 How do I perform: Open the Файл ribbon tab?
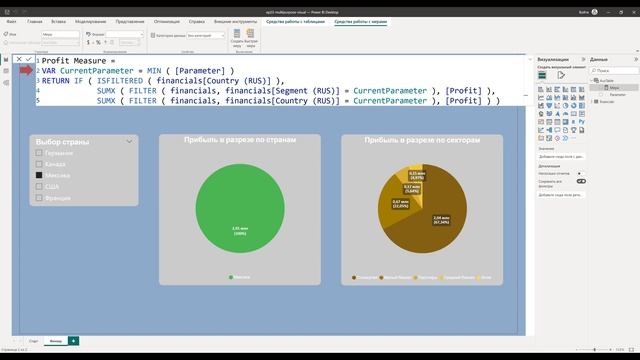click(x=11, y=21)
